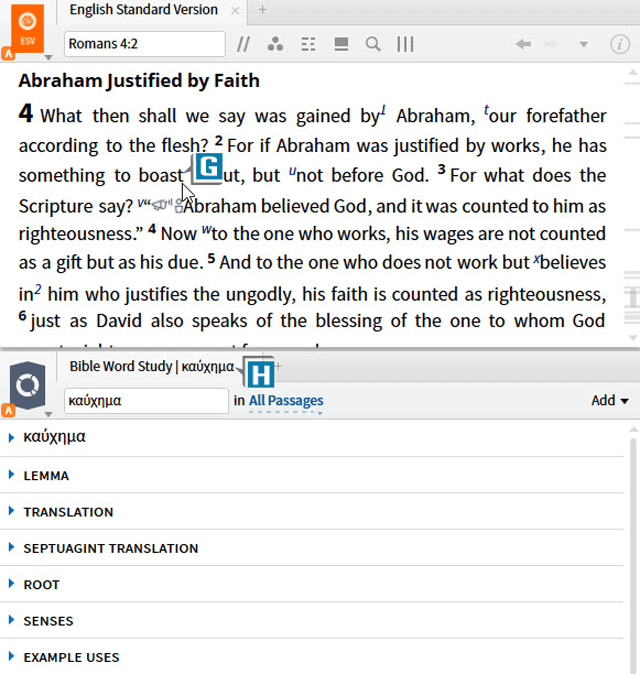Image resolution: width=640 pixels, height=674 pixels.
Task: Click cross-reference 'v' after 'Scripture say?'
Action: pos(141,202)
